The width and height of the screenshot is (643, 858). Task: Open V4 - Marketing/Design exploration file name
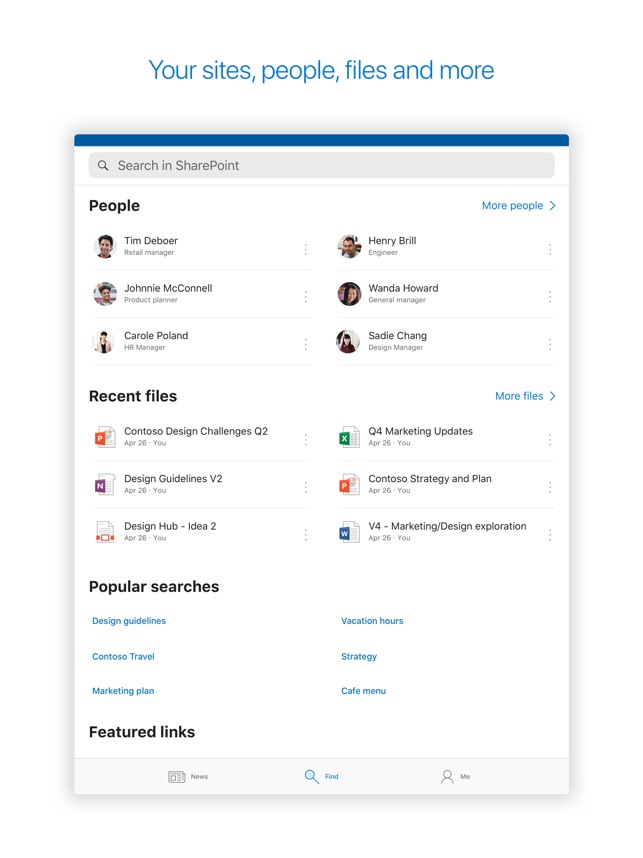447,526
